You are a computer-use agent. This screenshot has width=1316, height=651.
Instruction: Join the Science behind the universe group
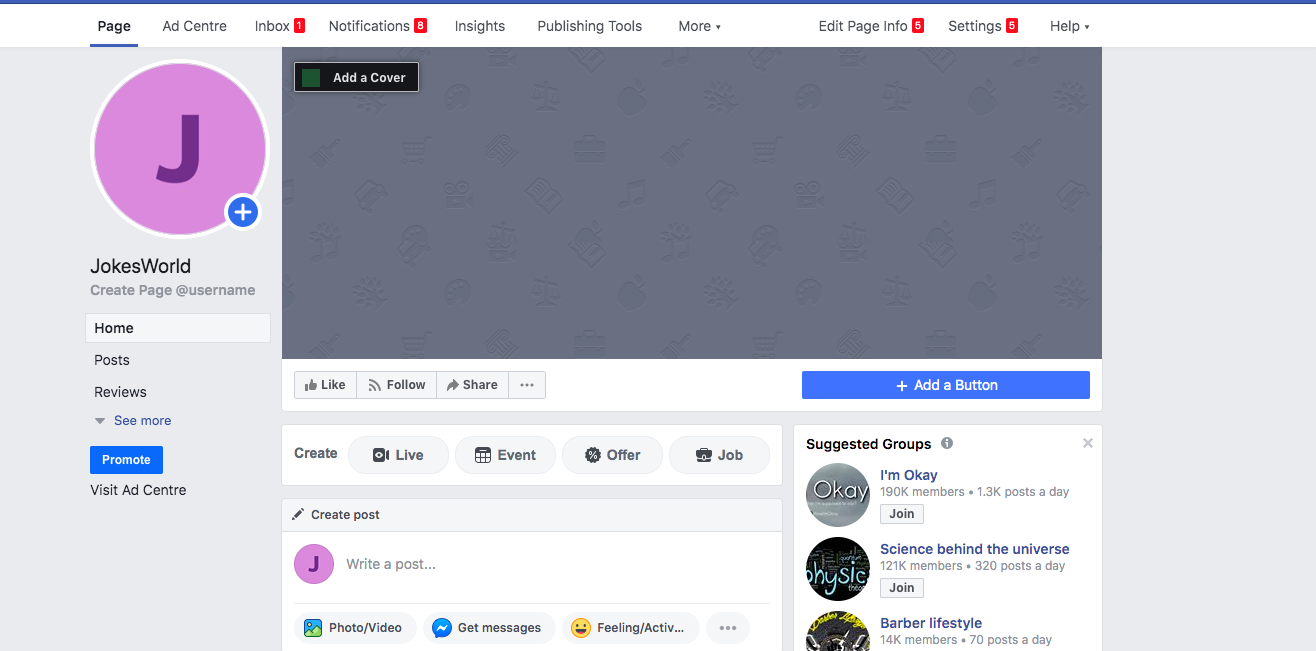pyautogui.click(x=902, y=588)
